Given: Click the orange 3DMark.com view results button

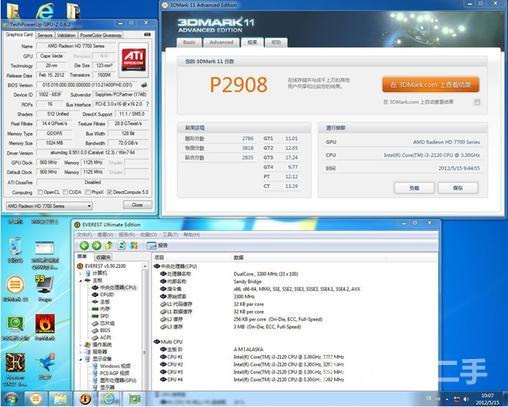Looking at the screenshot, I should (431, 85).
